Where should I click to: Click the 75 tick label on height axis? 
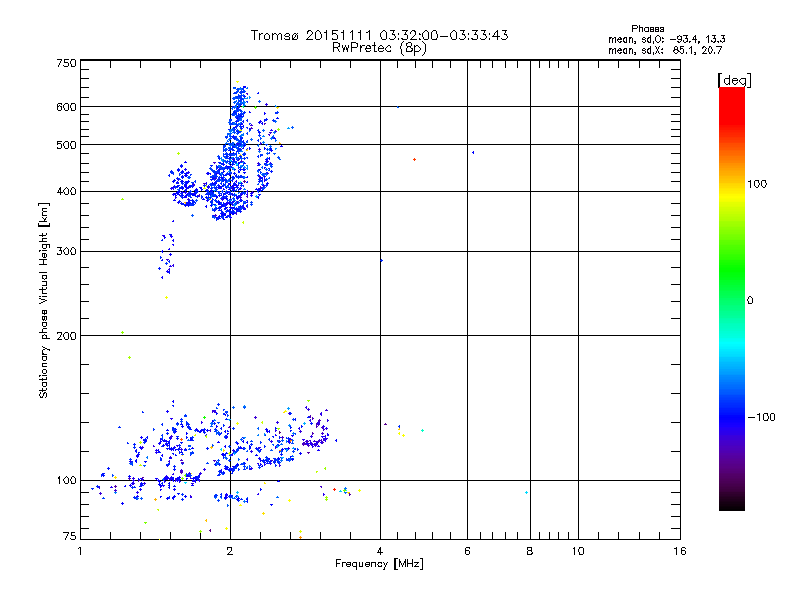[x=70, y=536]
